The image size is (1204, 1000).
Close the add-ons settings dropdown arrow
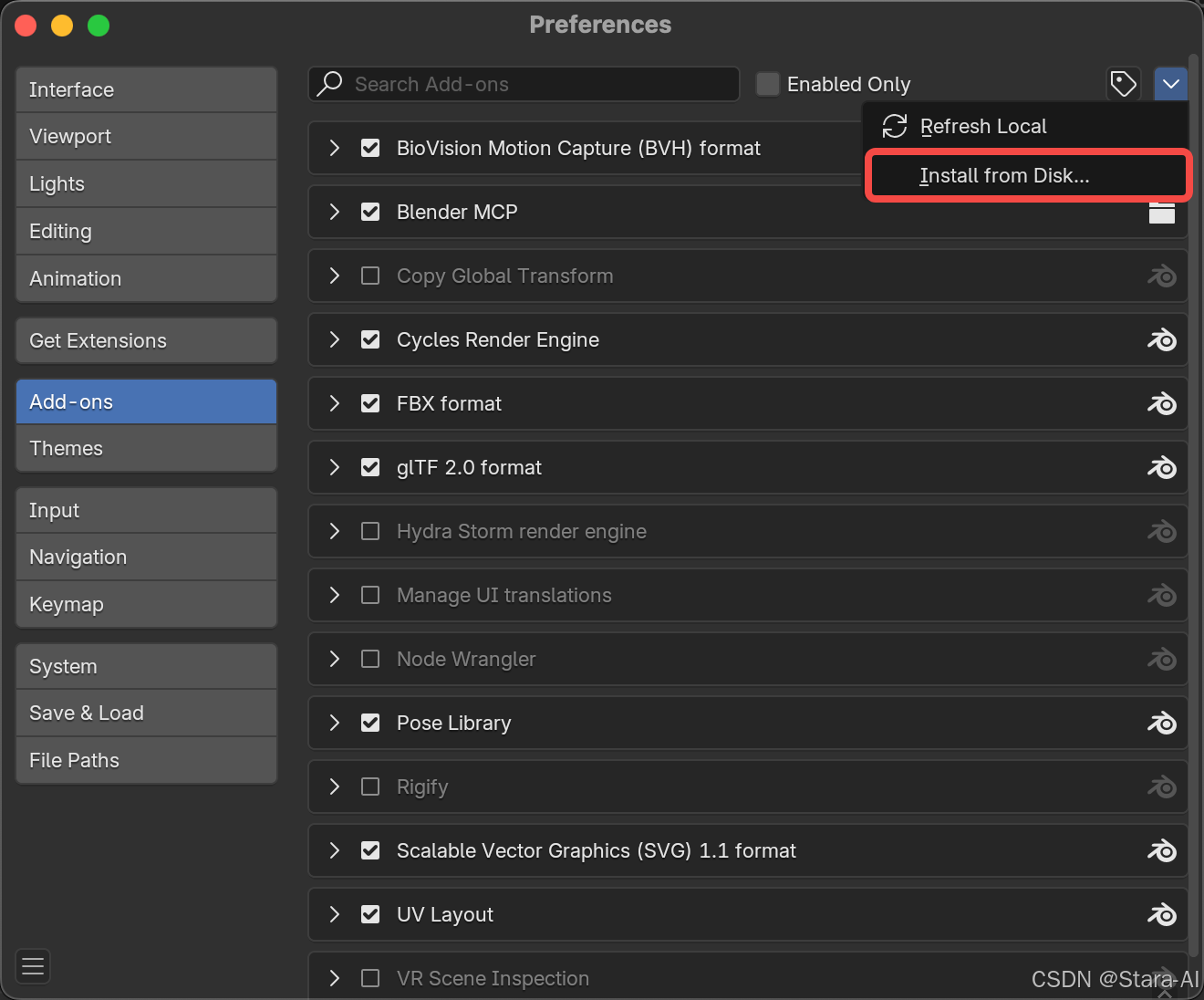pos(1171,84)
